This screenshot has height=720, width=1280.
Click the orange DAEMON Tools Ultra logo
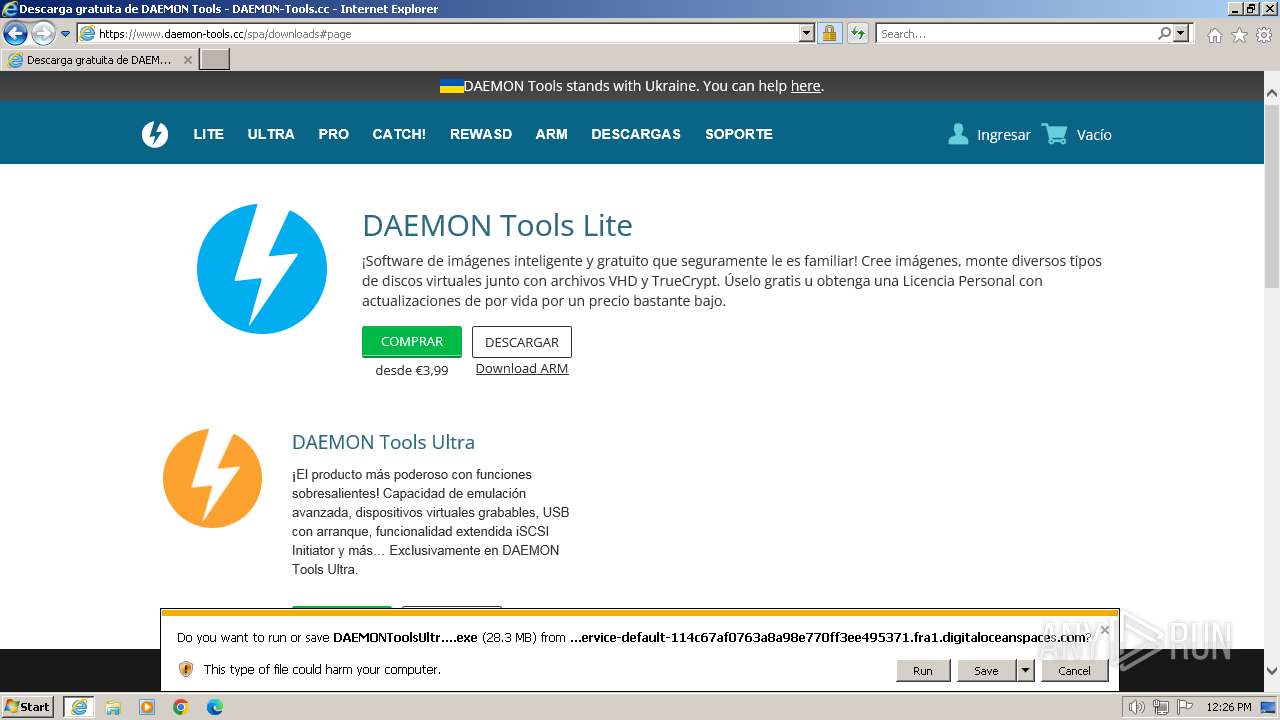pos(212,478)
